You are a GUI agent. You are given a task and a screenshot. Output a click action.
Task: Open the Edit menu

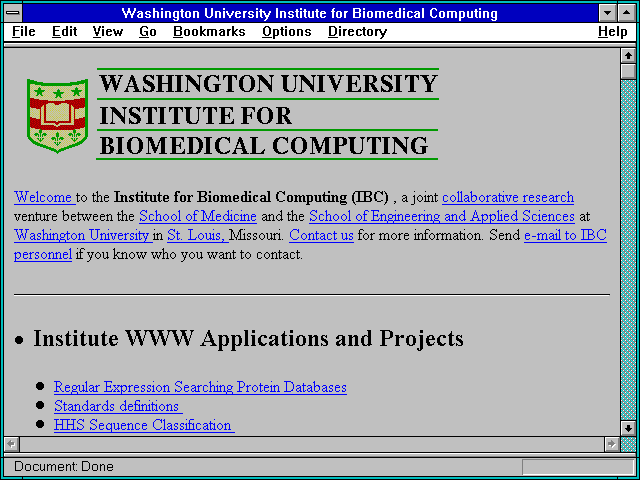click(64, 32)
